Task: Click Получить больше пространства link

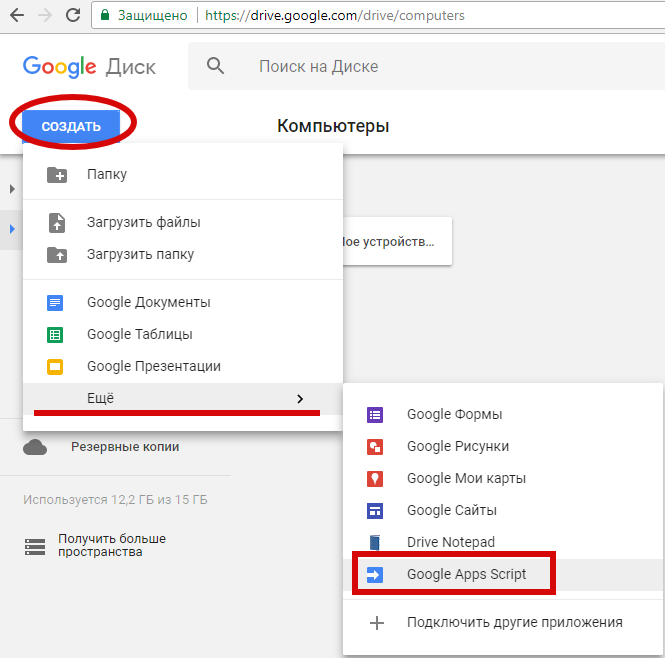Action: point(112,546)
